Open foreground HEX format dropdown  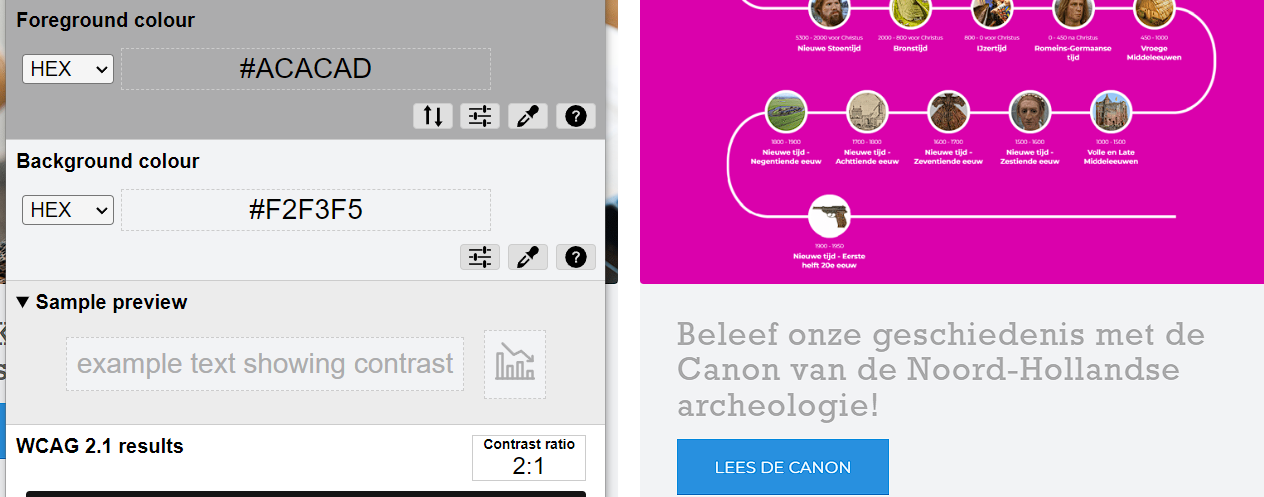click(68, 69)
